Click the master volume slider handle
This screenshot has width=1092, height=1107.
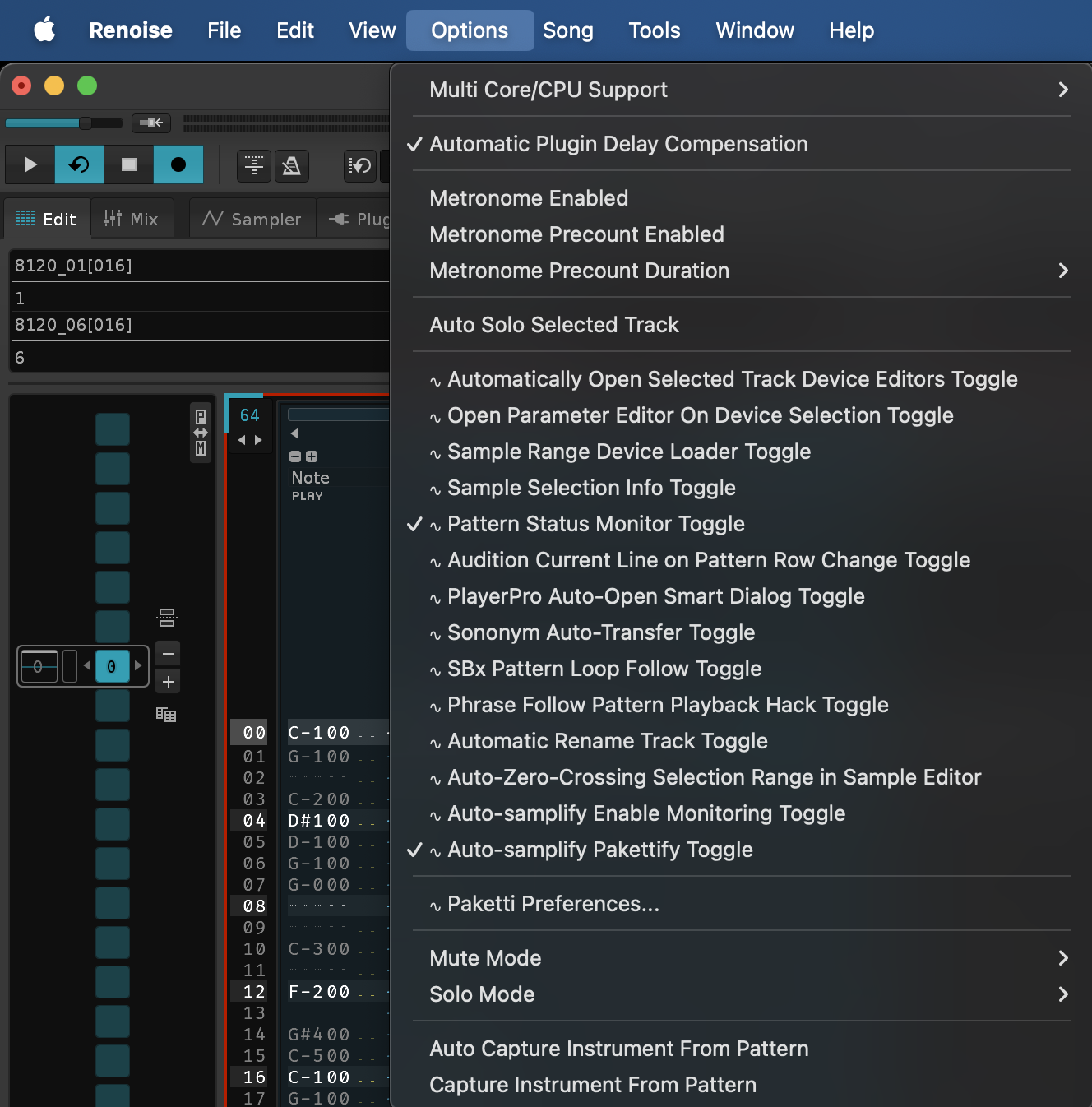tap(85, 123)
